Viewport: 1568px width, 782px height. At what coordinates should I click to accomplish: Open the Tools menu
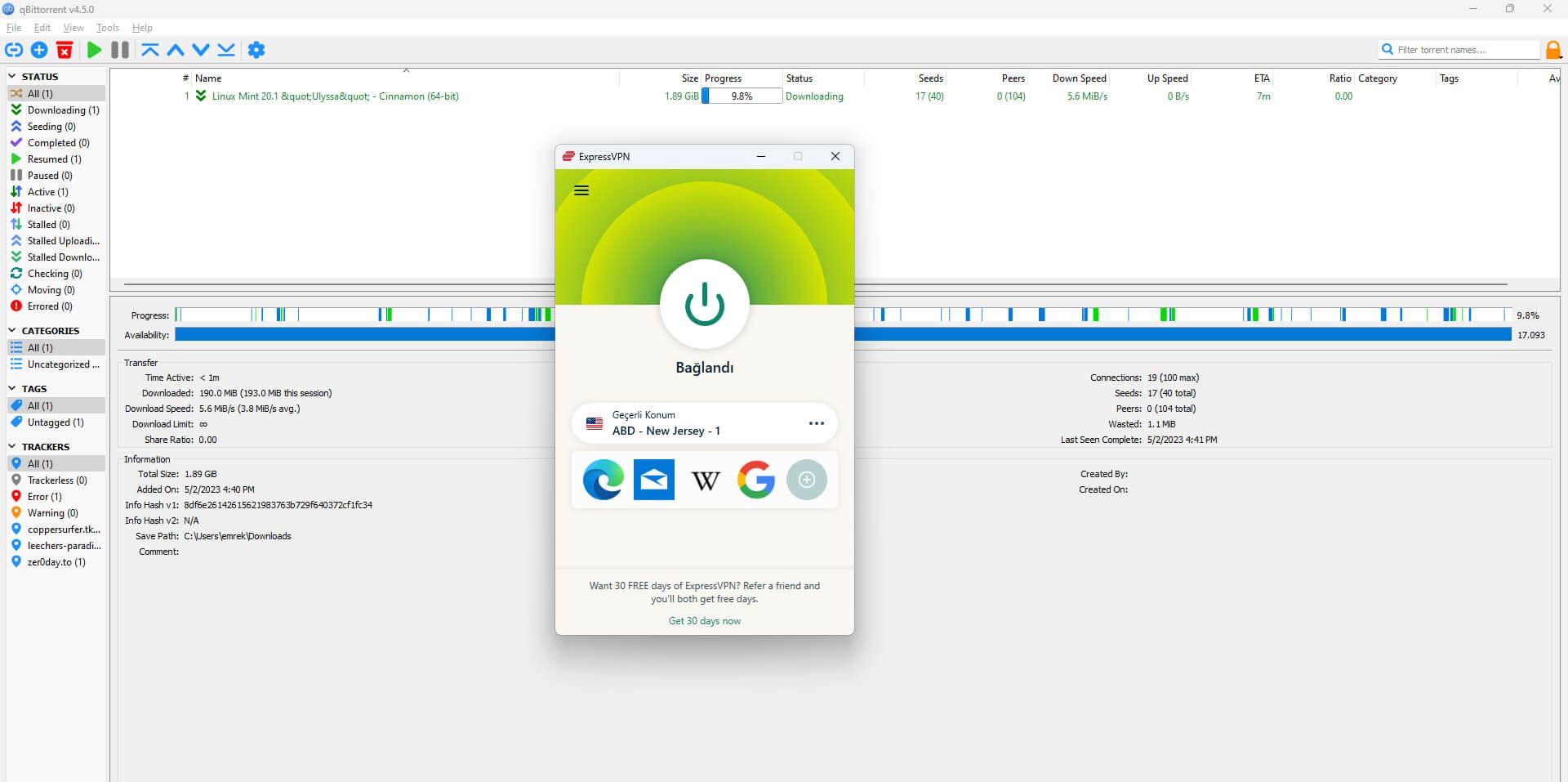click(x=107, y=28)
